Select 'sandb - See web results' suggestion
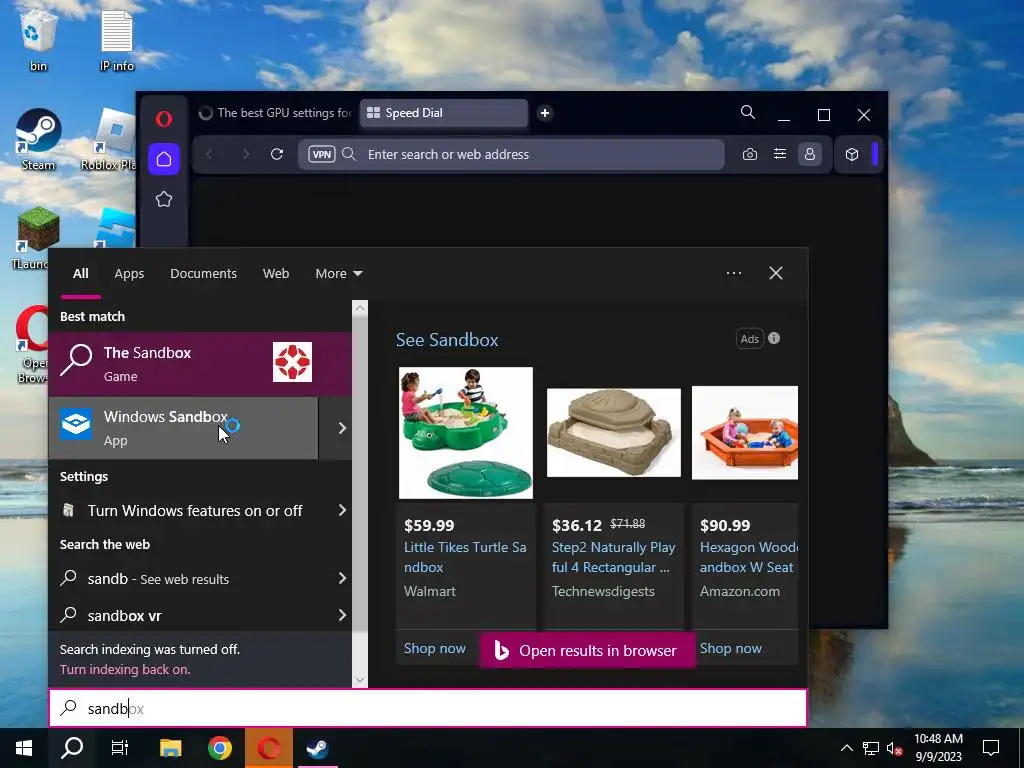Screen dimensions: 1024x768 click(x=158, y=579)
